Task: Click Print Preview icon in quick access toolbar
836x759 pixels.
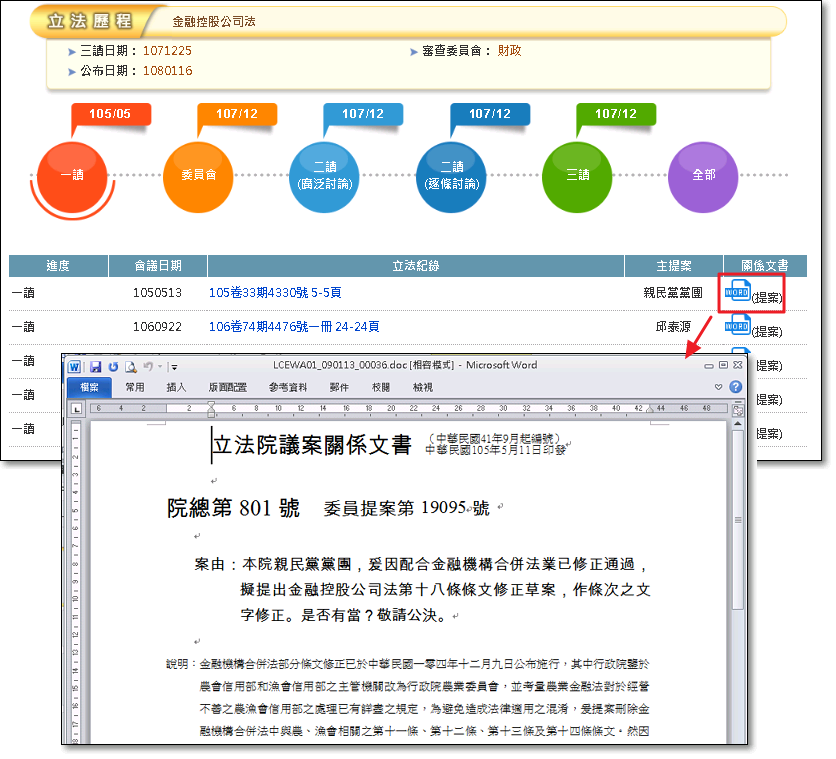Action: [130, 367]
